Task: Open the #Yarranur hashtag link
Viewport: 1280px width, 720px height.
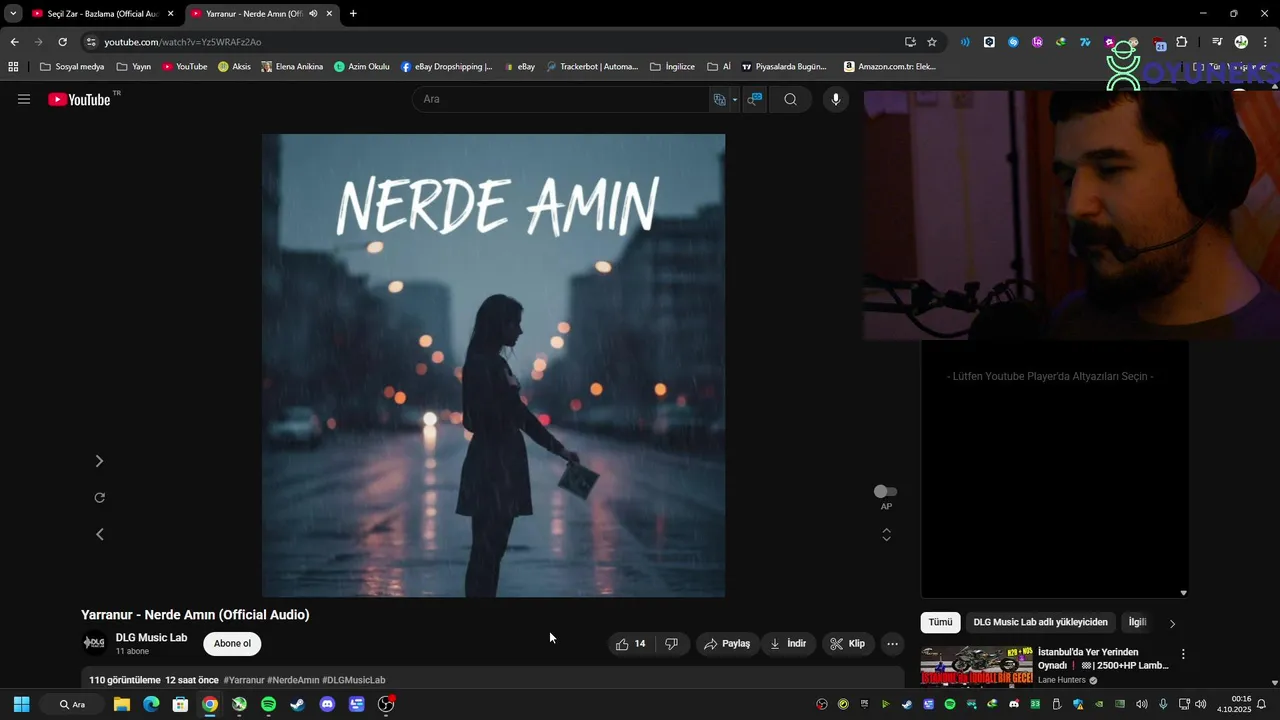Action: pyautogui.click(x=244, y=680)
